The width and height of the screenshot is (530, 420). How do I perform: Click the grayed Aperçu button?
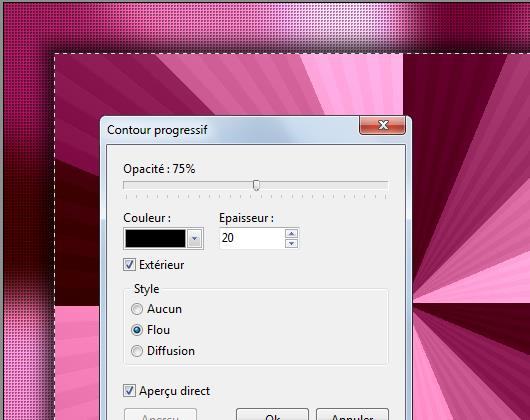[160, 415]
